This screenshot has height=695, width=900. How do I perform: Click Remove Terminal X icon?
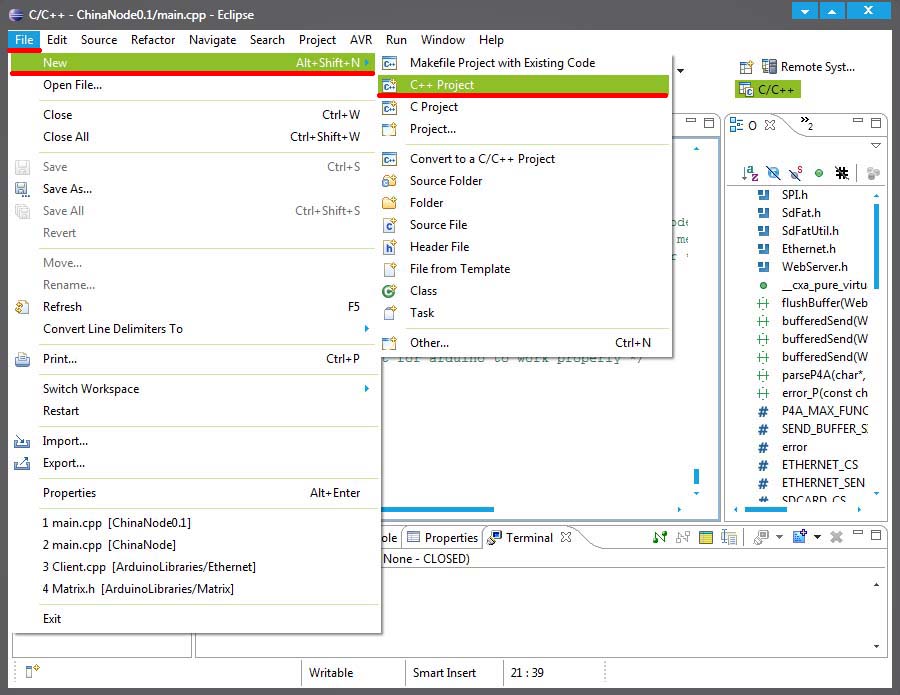[x=836, y=537]
